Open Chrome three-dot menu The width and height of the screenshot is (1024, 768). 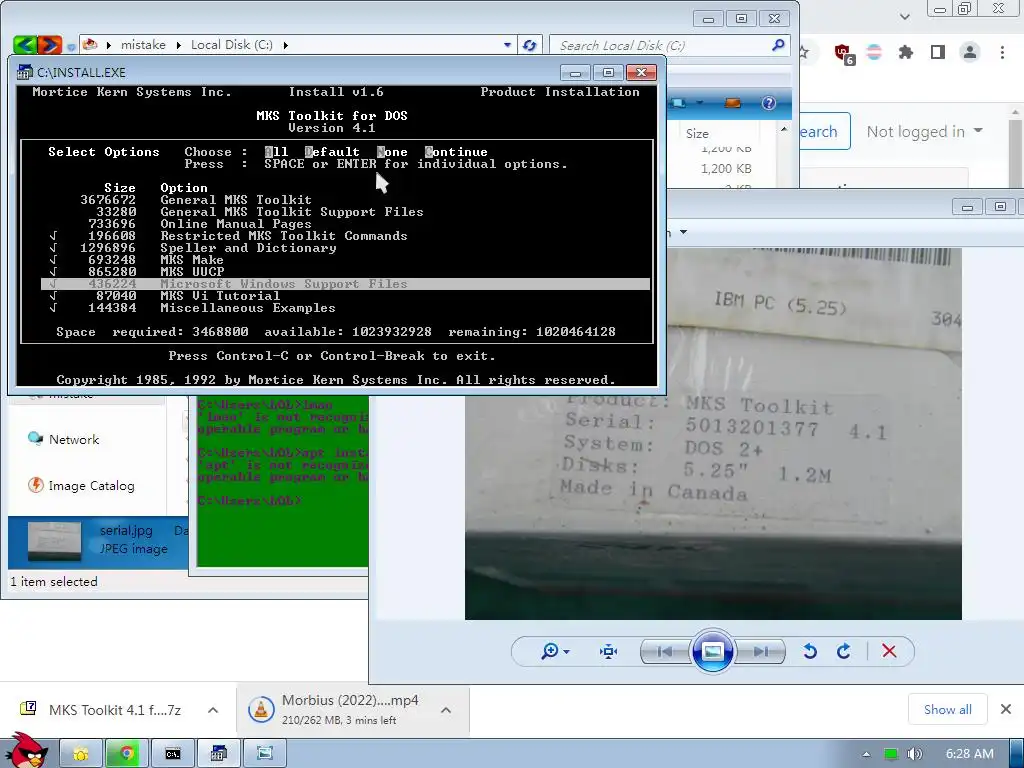click(x=1002, y=52)
